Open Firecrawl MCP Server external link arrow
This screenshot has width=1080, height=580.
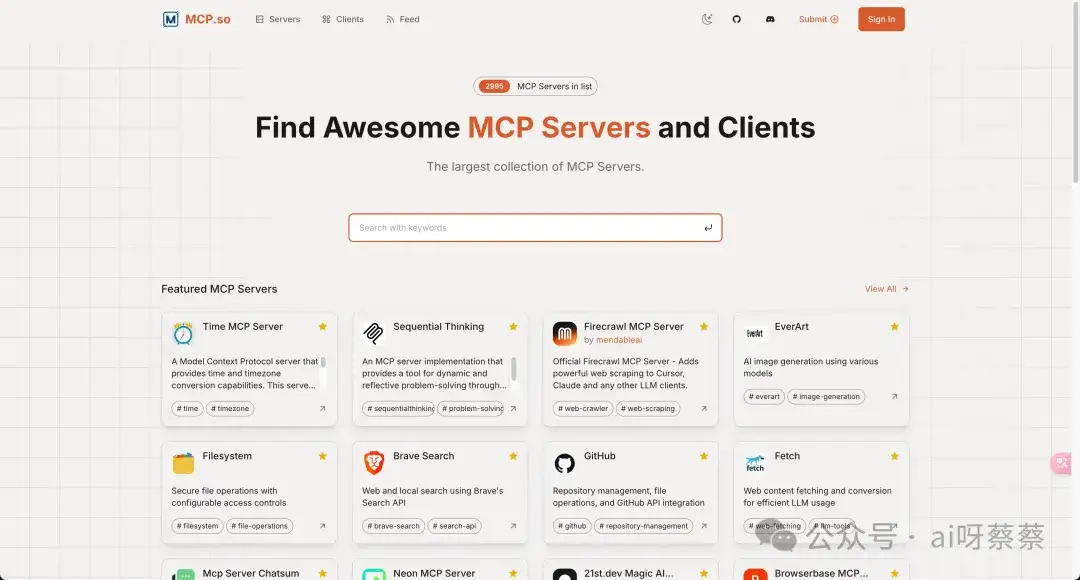[704, 408]
